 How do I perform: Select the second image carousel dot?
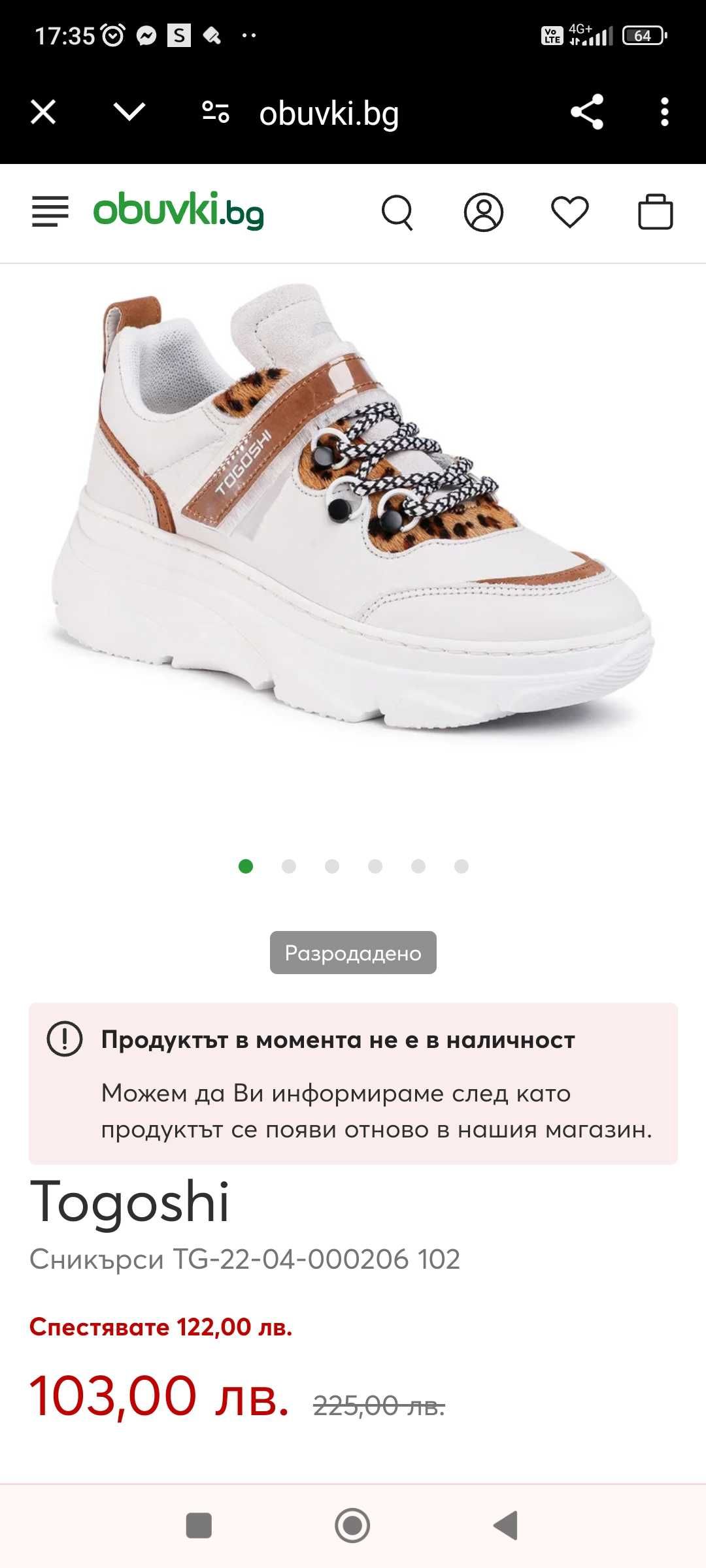(x=289, y=866)
